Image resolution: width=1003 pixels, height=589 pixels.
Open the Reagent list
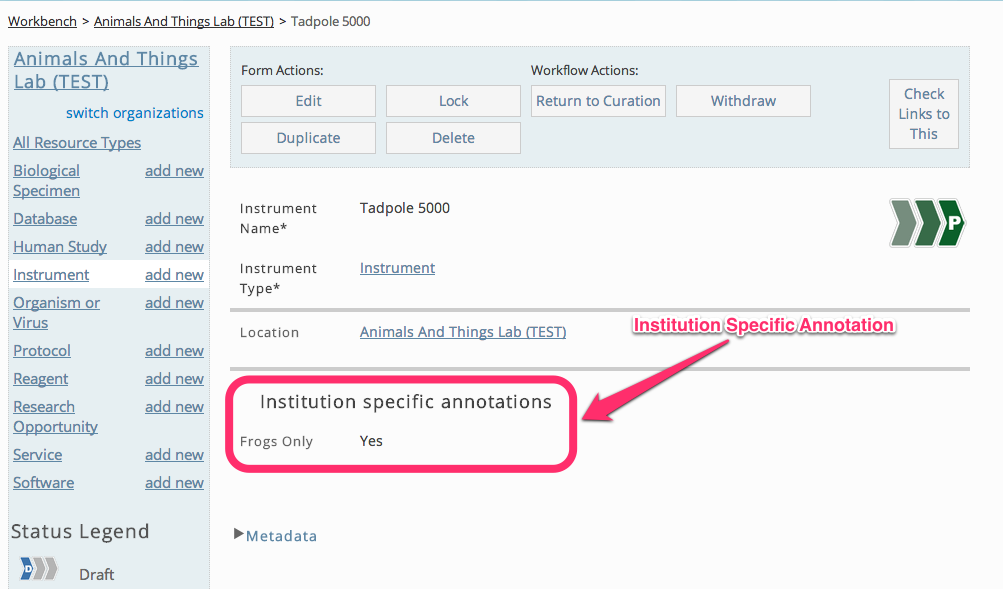(x=40, y=379)
